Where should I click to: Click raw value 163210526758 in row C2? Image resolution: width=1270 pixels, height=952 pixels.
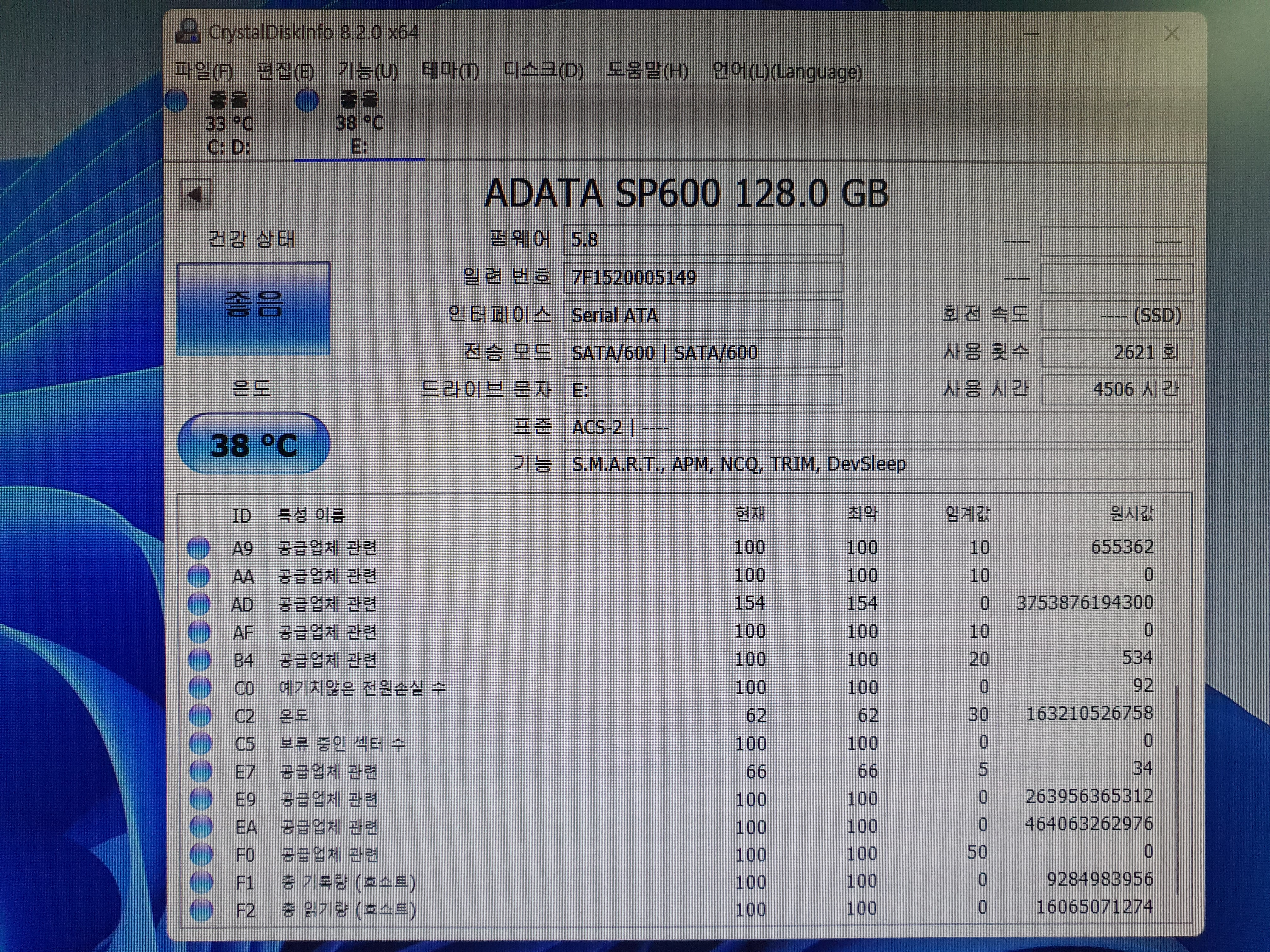(1089, 713)
